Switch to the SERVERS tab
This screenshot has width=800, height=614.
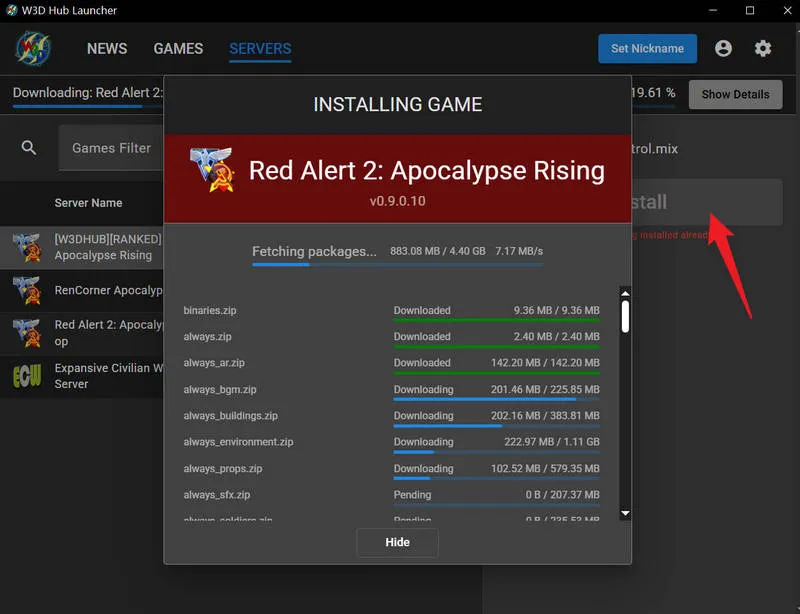pos(260,48)
